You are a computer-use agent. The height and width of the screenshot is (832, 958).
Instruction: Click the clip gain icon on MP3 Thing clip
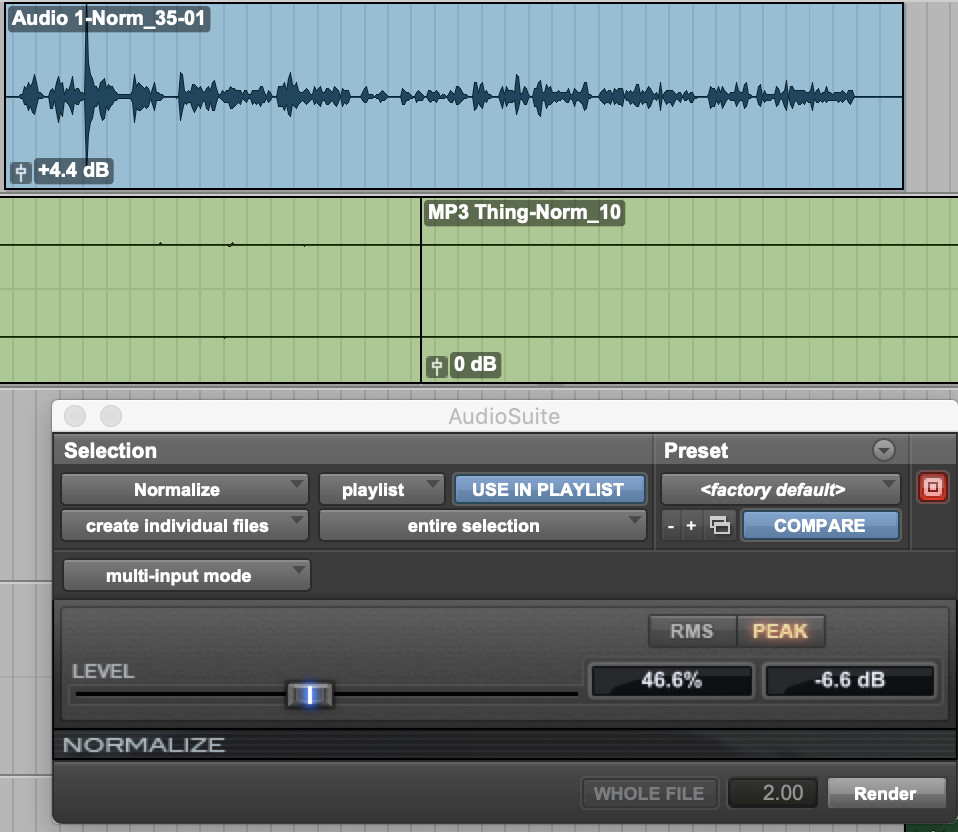436,366
